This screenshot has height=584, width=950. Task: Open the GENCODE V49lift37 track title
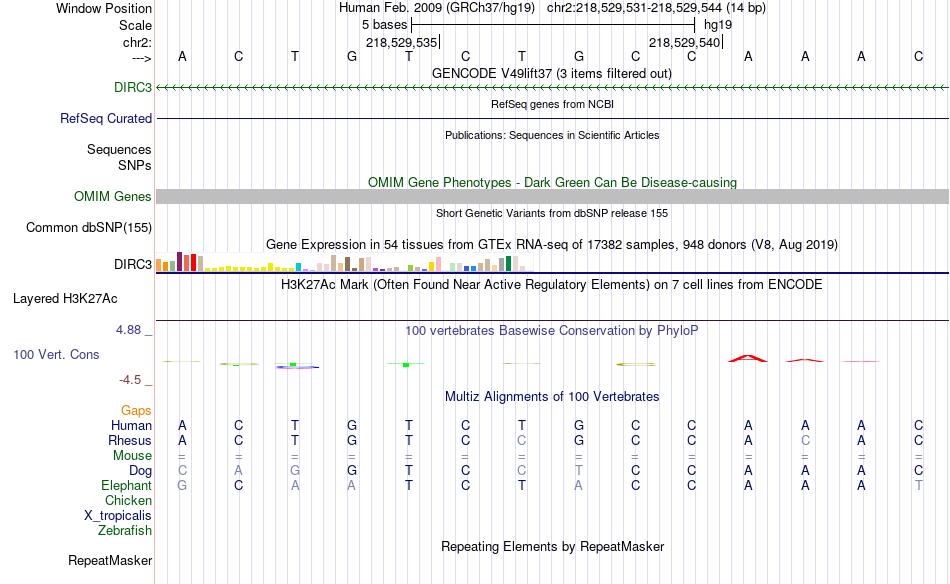(x=551, y=73)
